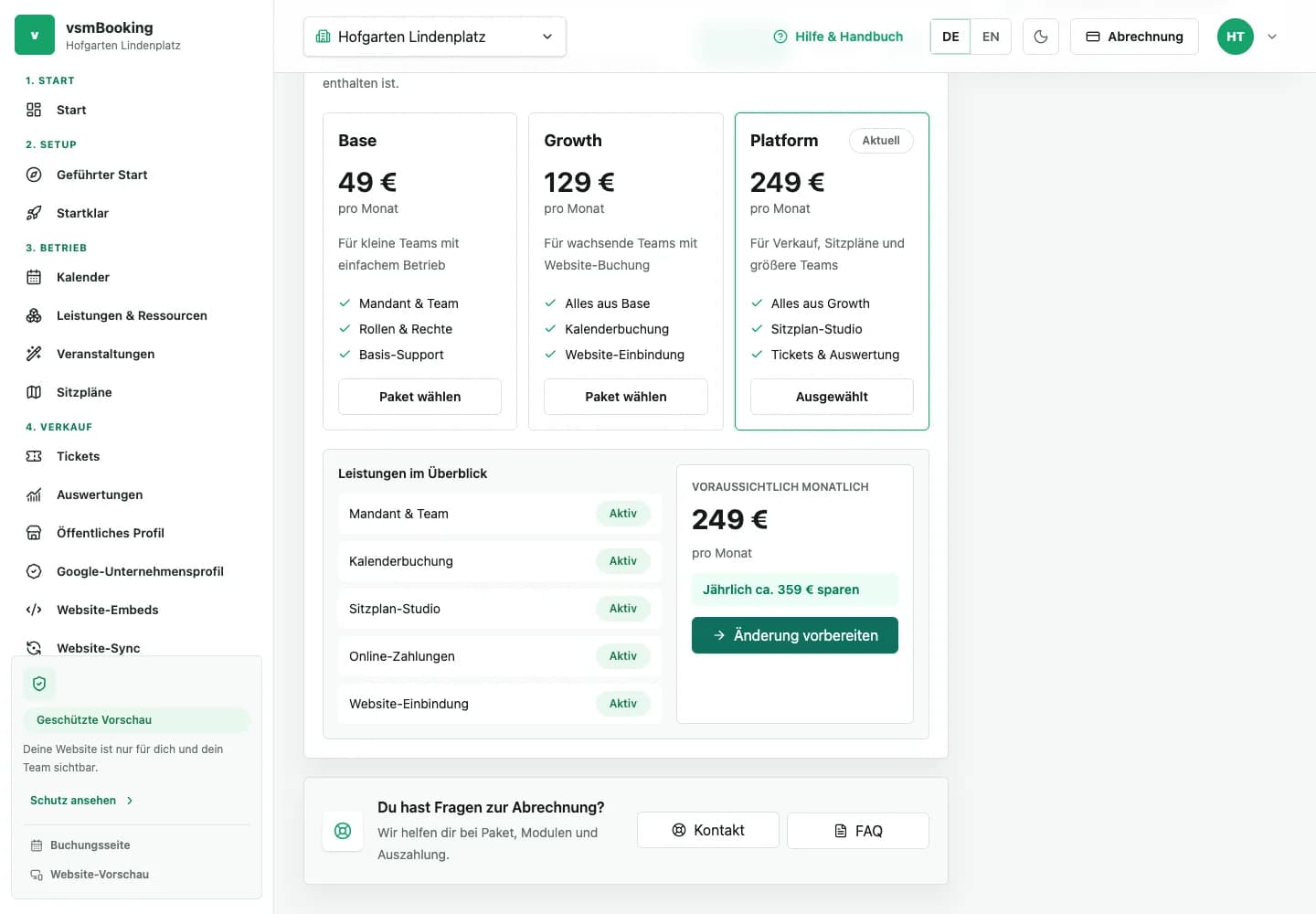Image resolution: width=1316 pixels, height=914 pixels.
Task: Open the FAQ button
Action: pos(858,831)
